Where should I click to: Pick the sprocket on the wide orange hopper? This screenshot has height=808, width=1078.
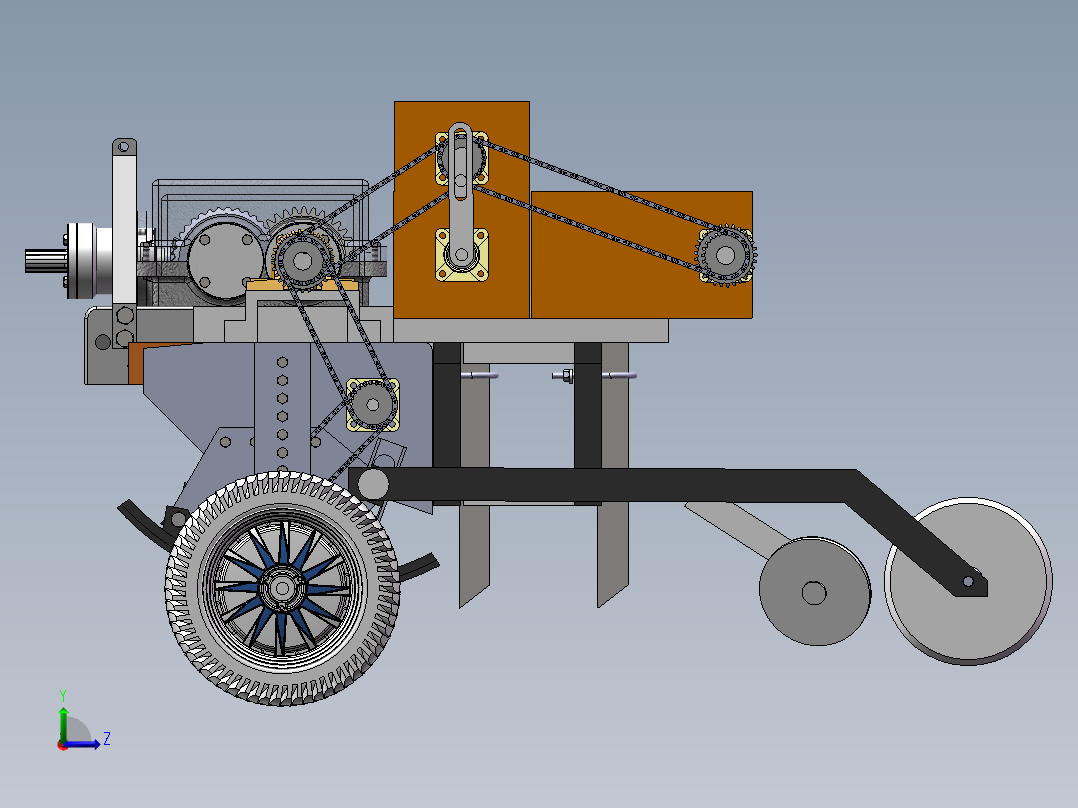pyautogui.click(x=725, y=255)
